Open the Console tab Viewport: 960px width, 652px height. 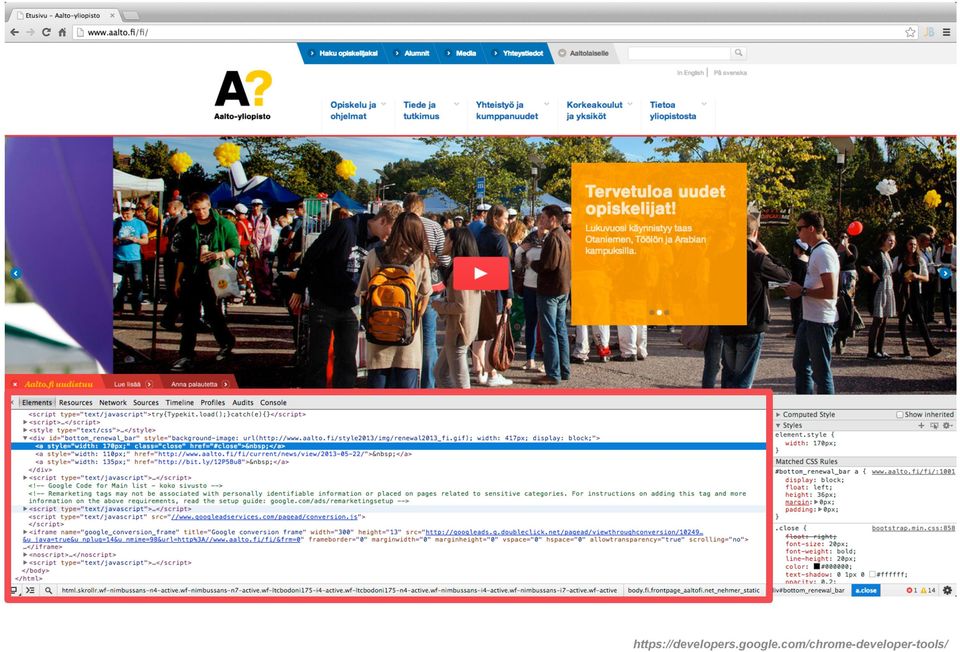coord(273,403)
